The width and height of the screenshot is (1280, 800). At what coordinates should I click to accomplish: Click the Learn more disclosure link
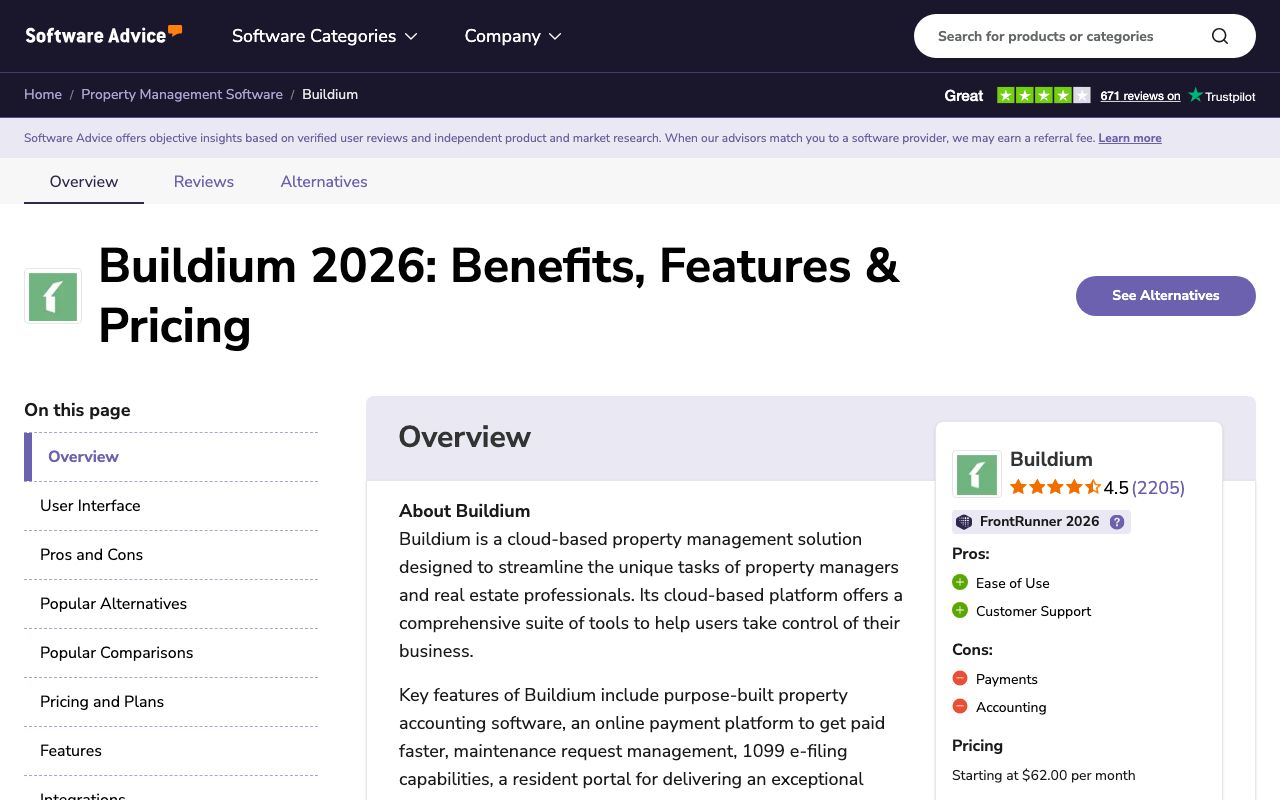tap(1130, 138)
